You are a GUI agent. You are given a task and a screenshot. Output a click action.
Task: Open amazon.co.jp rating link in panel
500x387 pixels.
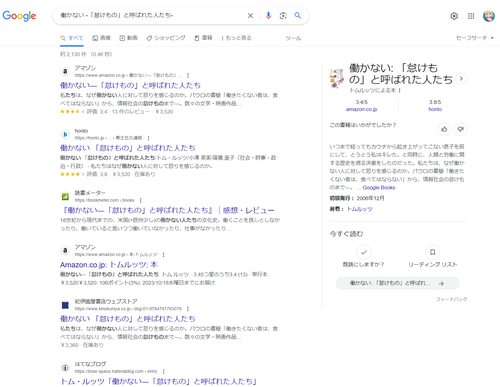[362, 109]
